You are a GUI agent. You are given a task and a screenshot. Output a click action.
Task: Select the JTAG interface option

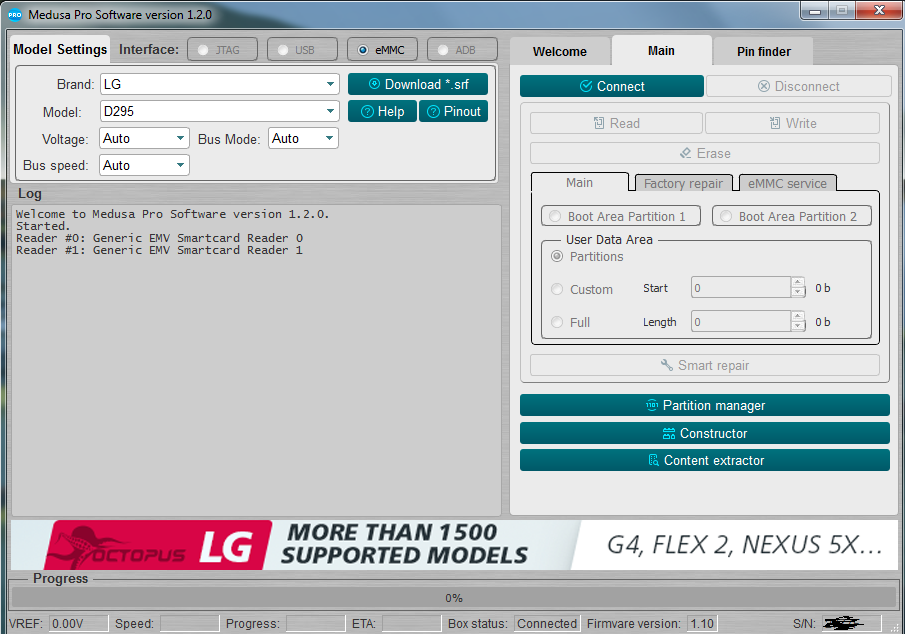pyautogui.click(x=222, y=50)
